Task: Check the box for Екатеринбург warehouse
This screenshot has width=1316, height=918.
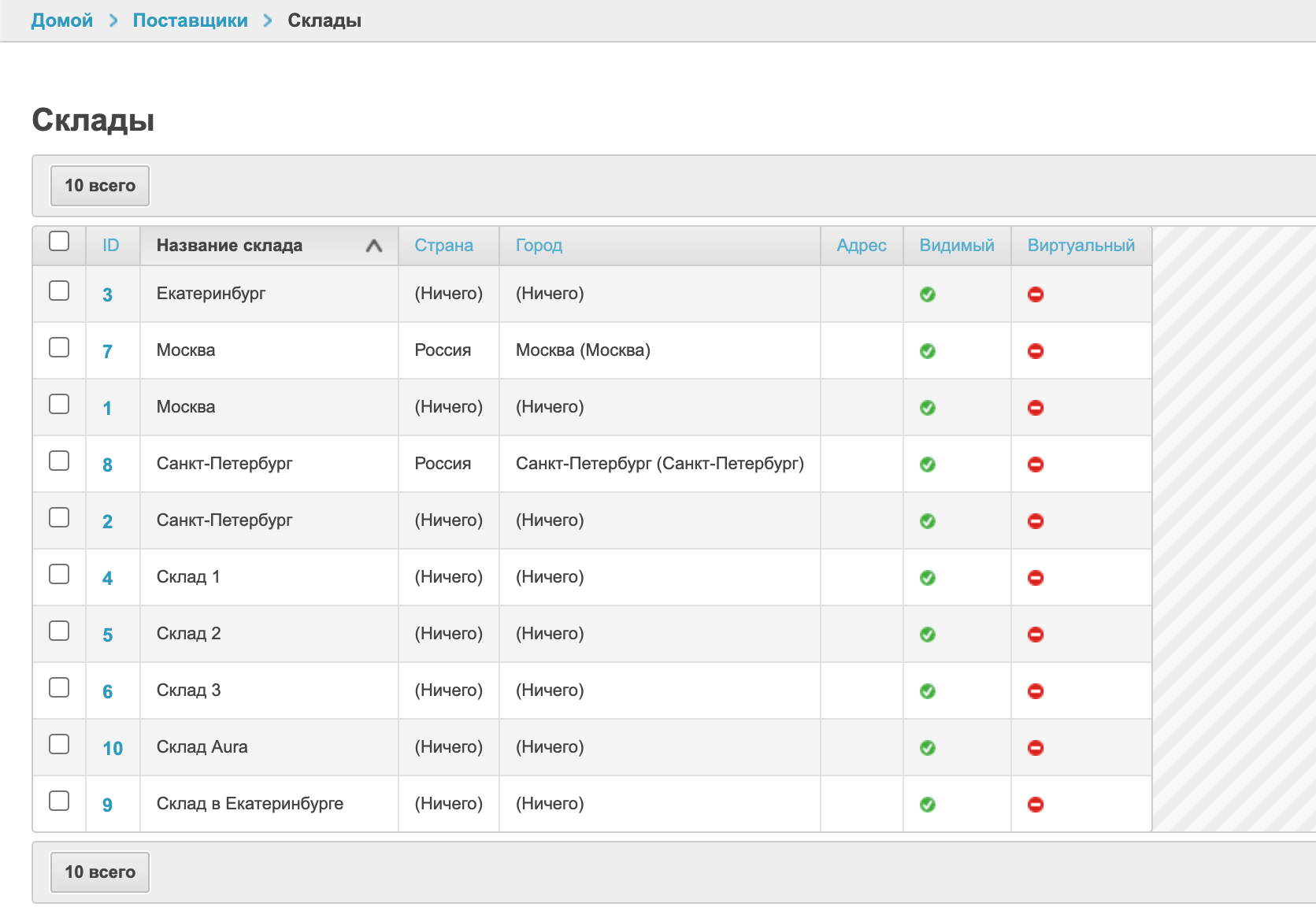Action: click(59, 291)
